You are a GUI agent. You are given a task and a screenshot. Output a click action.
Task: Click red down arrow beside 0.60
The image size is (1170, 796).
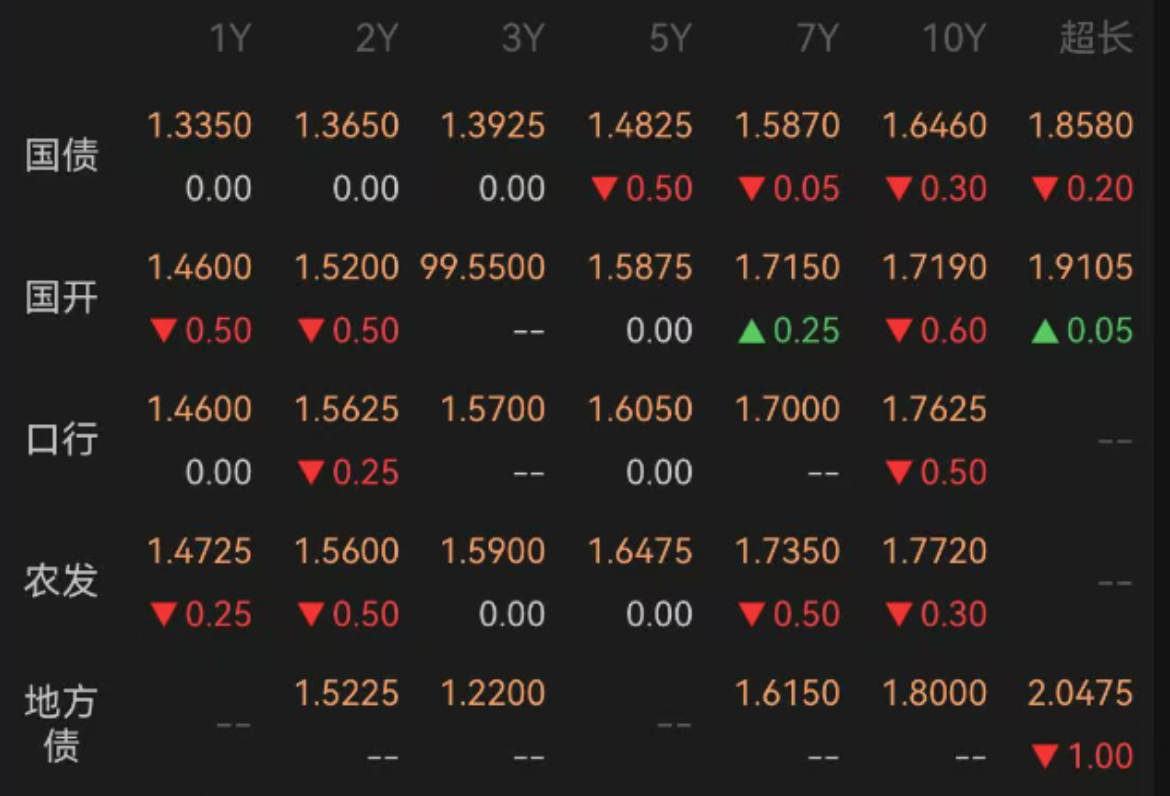898,330
